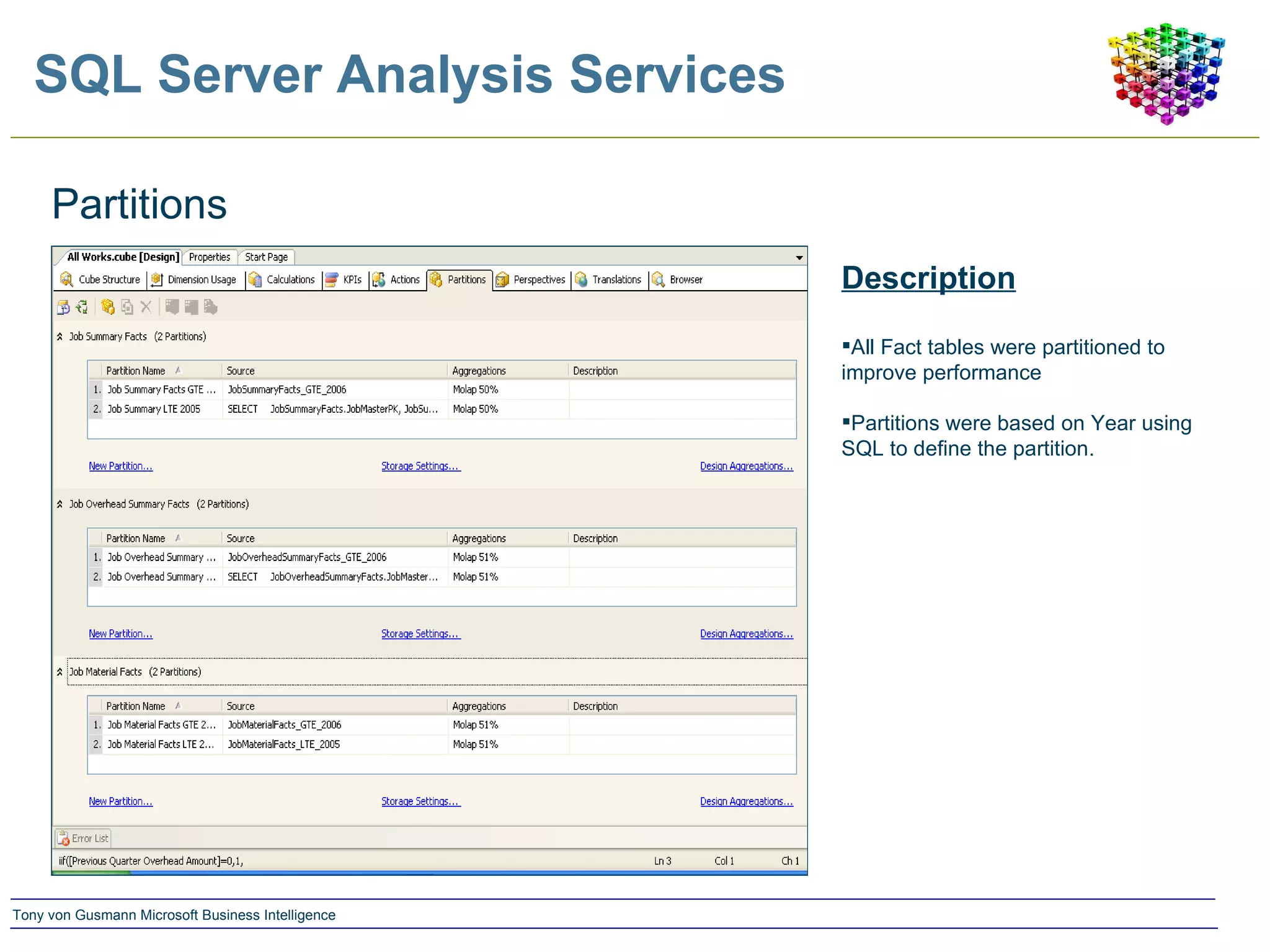Open the Perspectives tab
This screenshot has width=1270, height=952.
click(531, 280)
